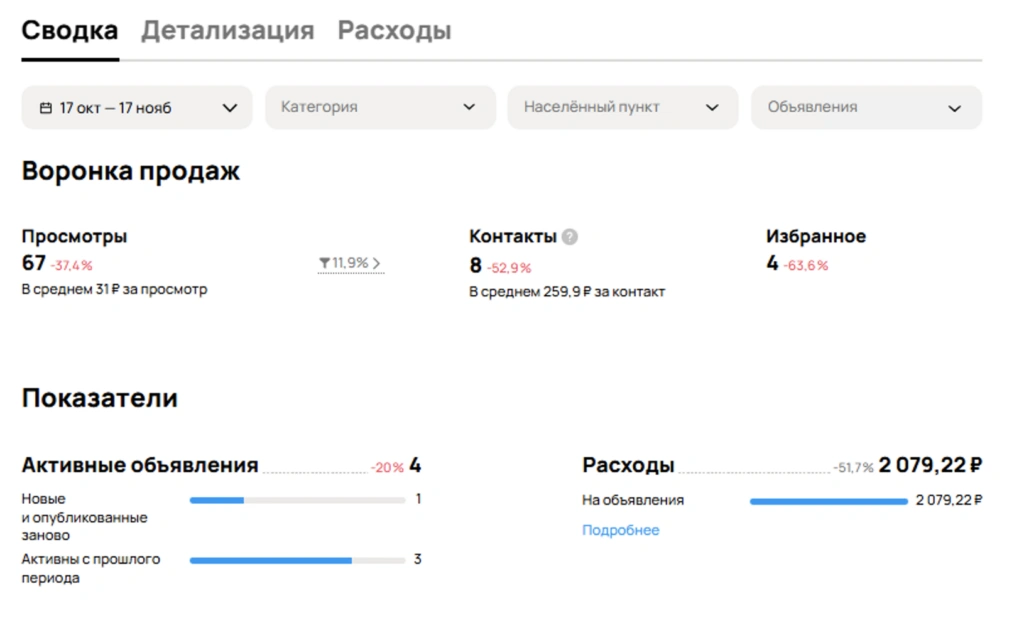The image size is (1024, 618).
Task: Click the Просмотры value 67
Action: 33,263
